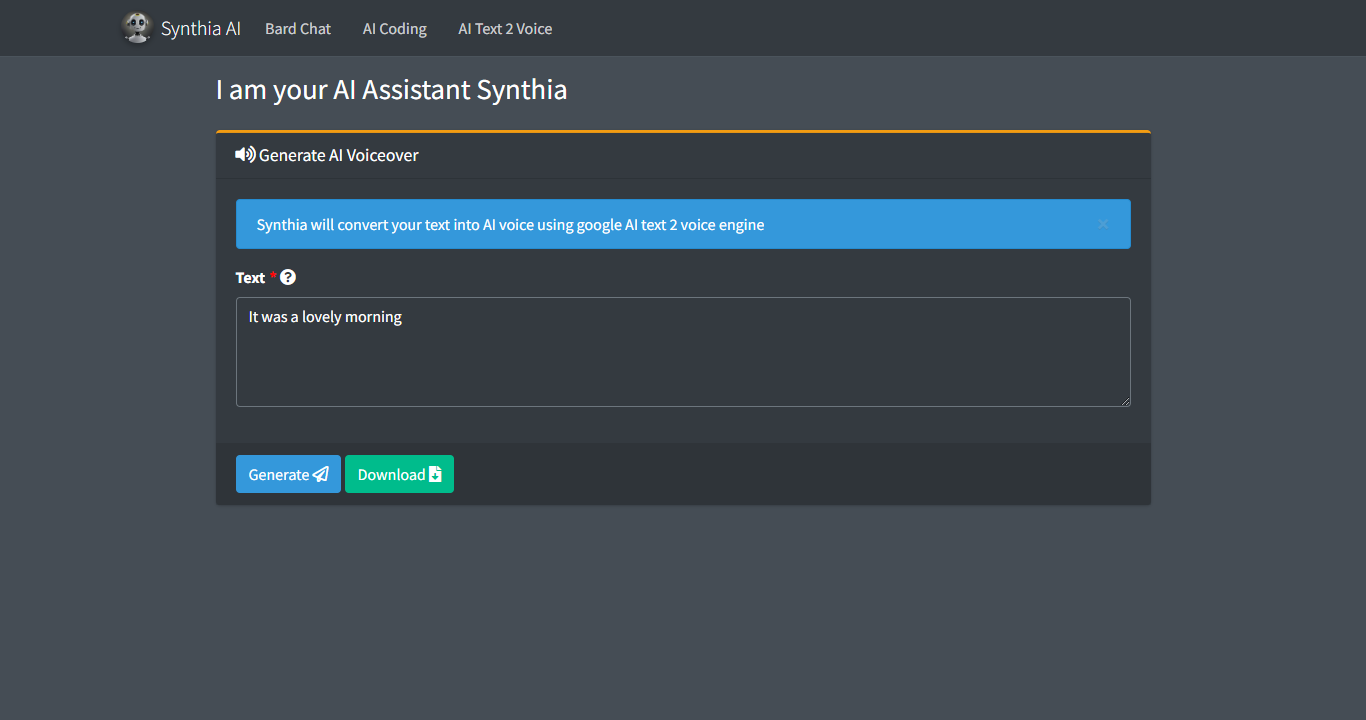The image size is (1366, 720).
Task: Click the Synthia robot logo image
Action: tap(136, 28)
